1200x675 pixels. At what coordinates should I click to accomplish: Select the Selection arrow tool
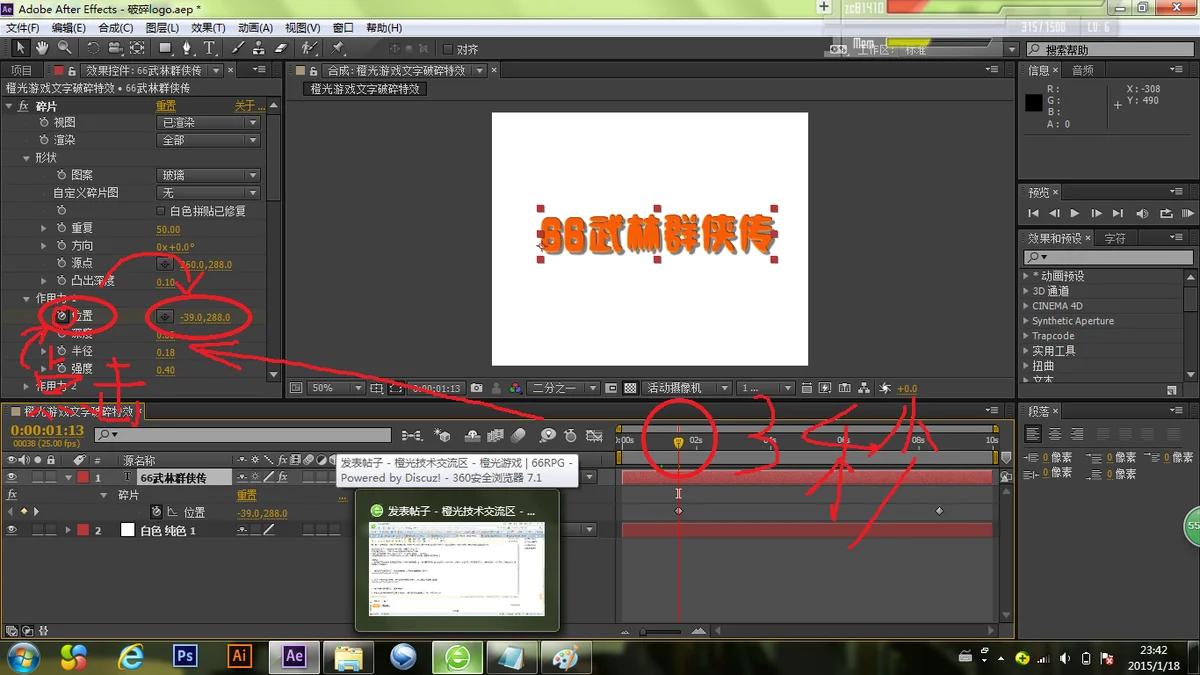(21, 48)
